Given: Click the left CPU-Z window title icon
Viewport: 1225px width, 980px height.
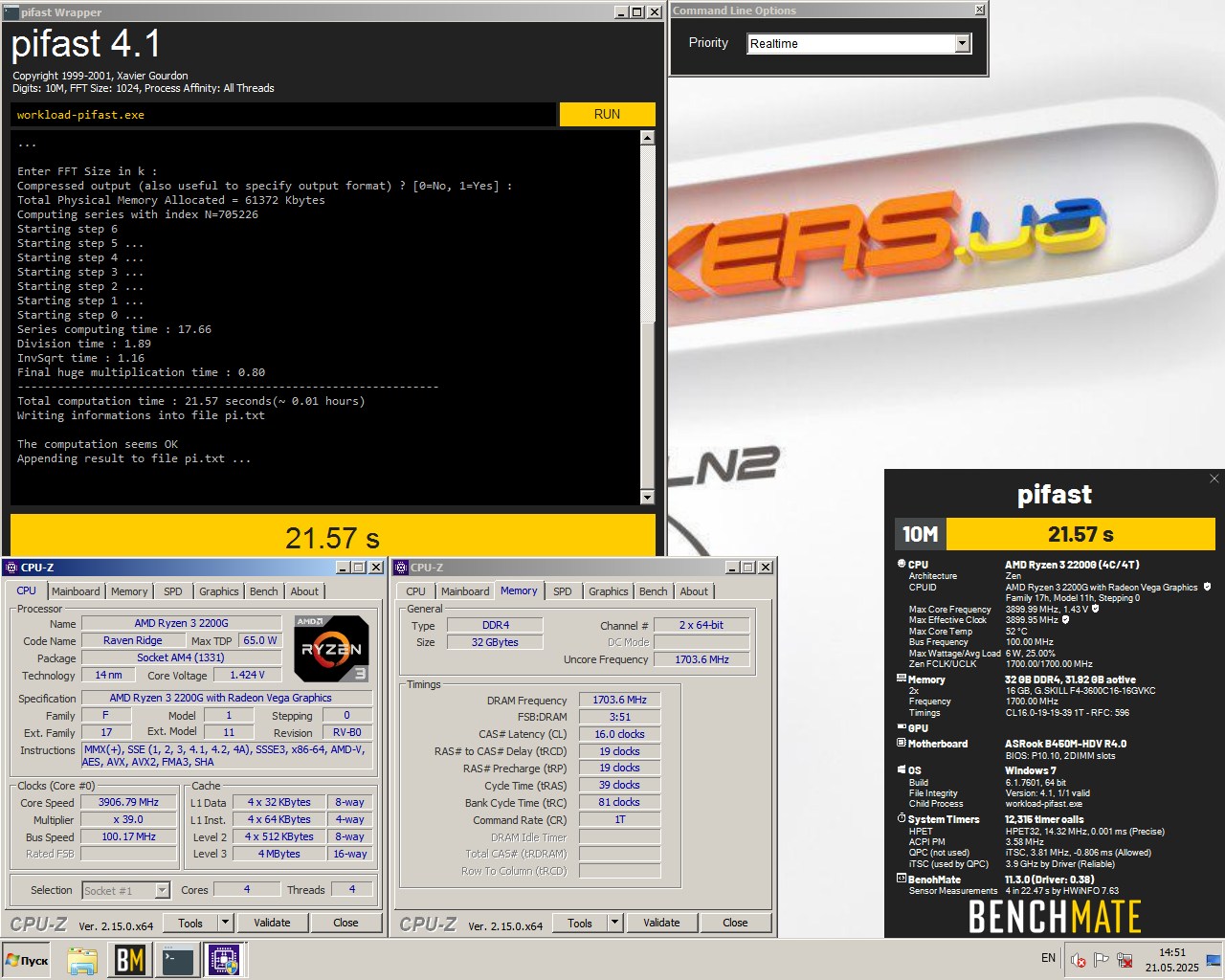Looking at the screenshot, I should [11, 568].
